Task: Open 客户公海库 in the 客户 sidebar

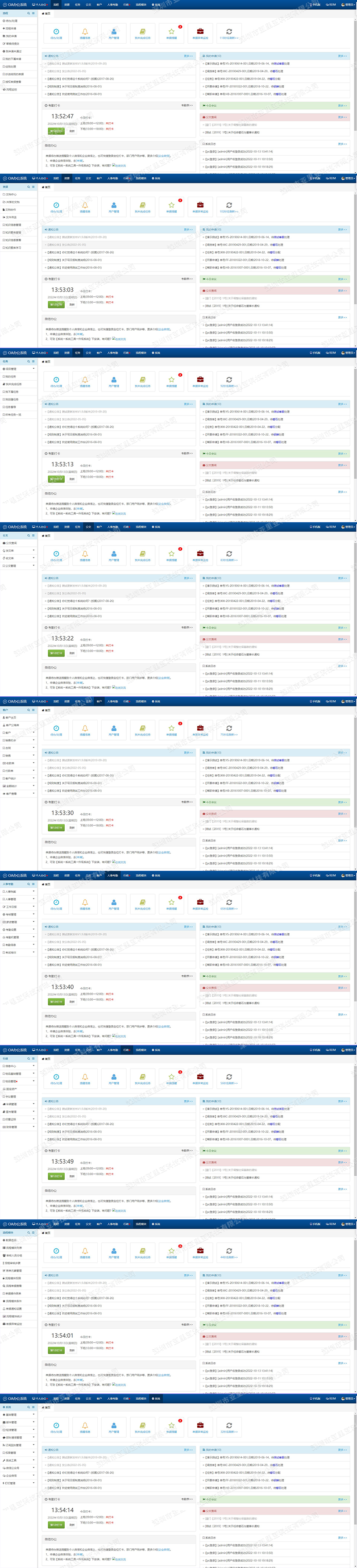Action: point(19,726)
